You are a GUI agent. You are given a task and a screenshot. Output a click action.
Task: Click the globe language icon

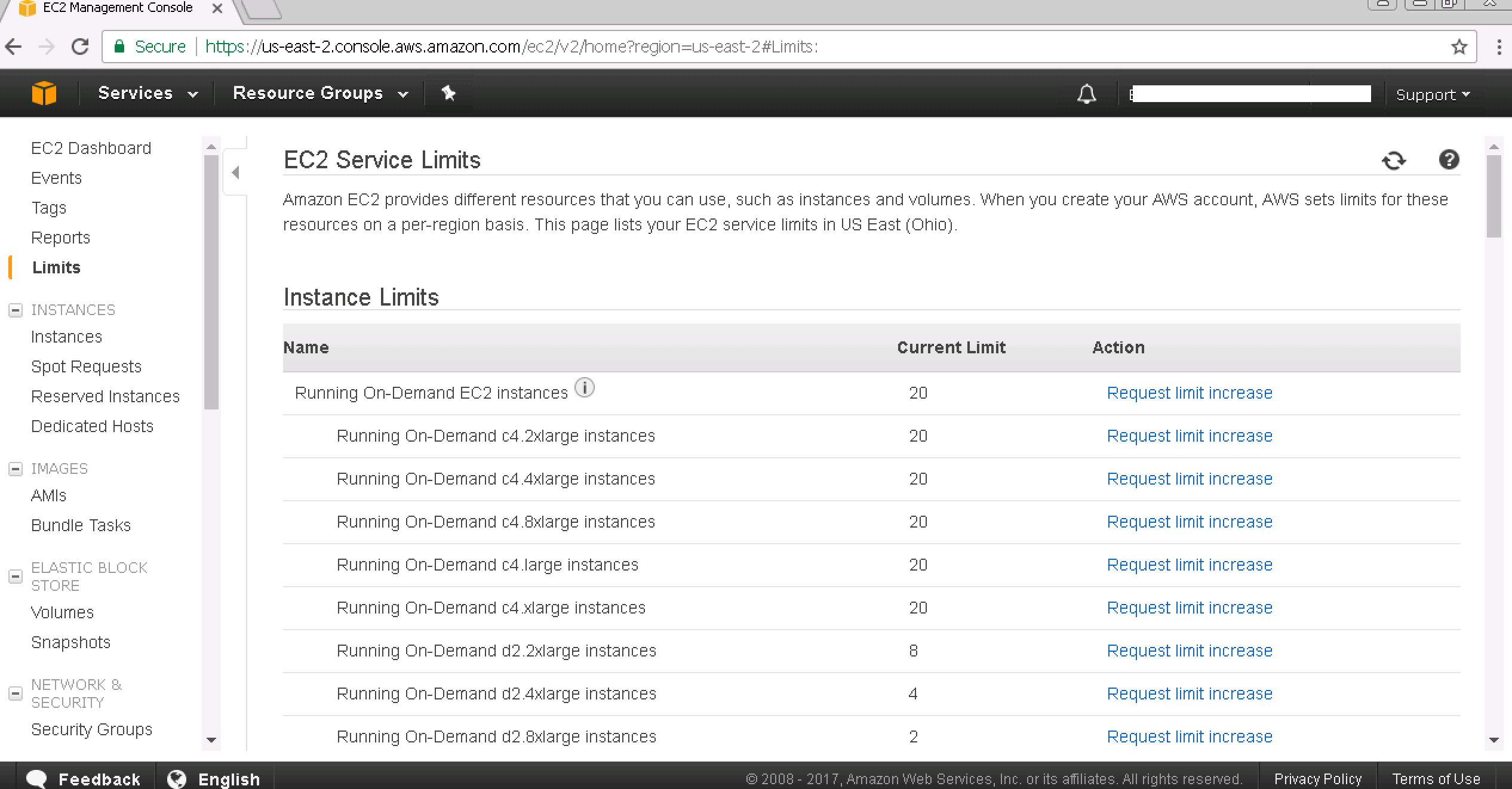click(x=177, y=779)
